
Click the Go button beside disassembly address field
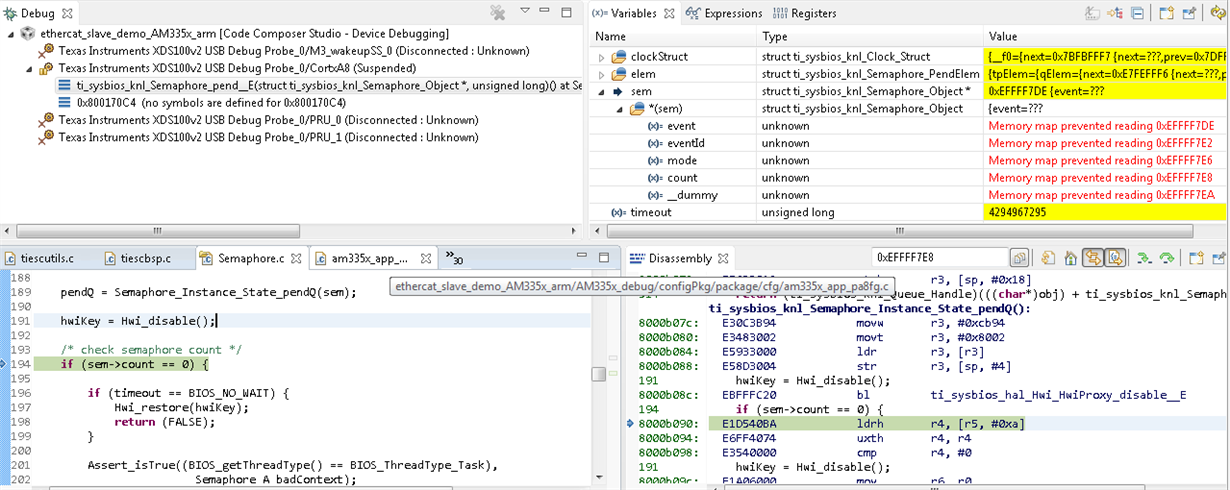coord(1019,257)
